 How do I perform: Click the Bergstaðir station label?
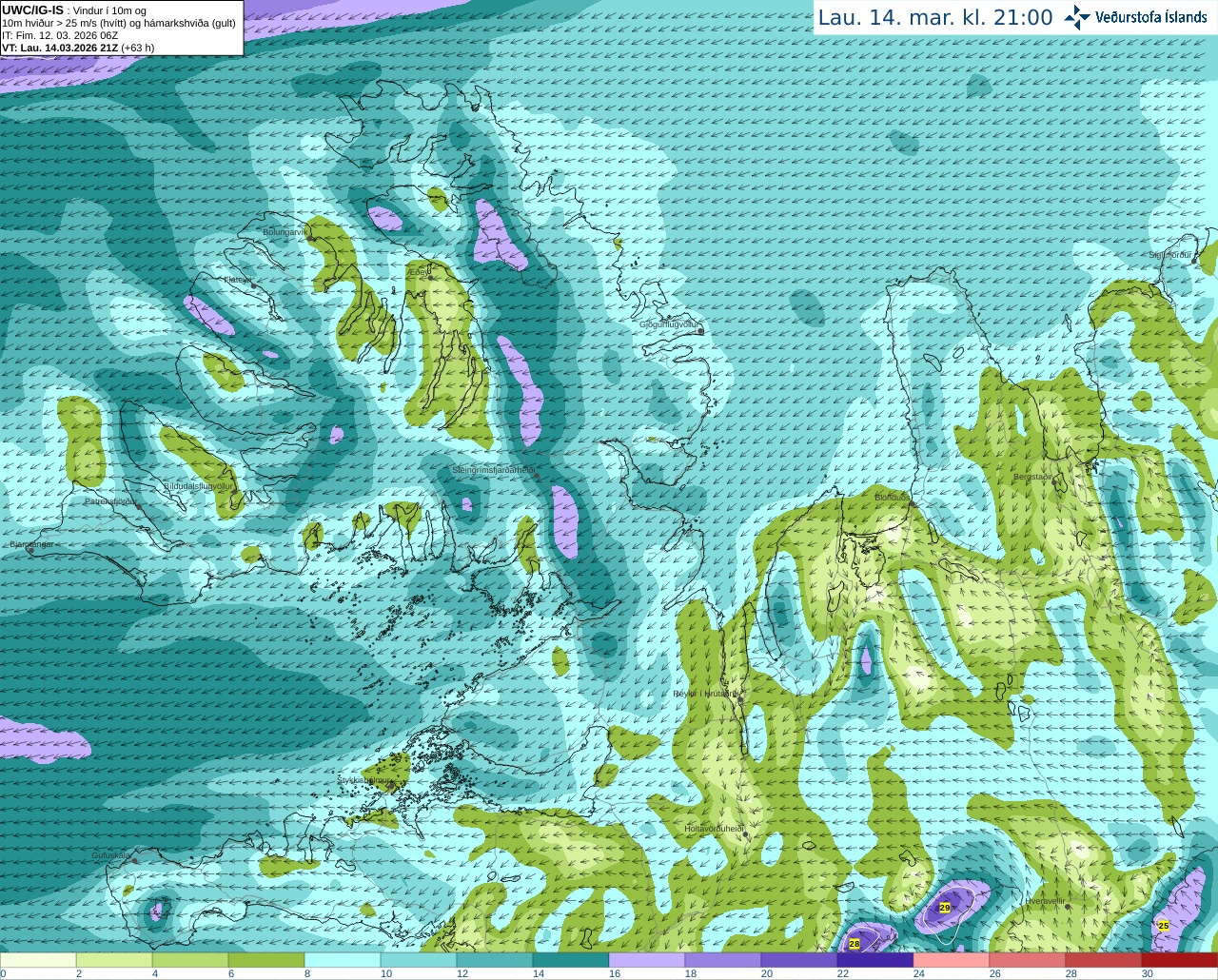(x=1033, y=477)
